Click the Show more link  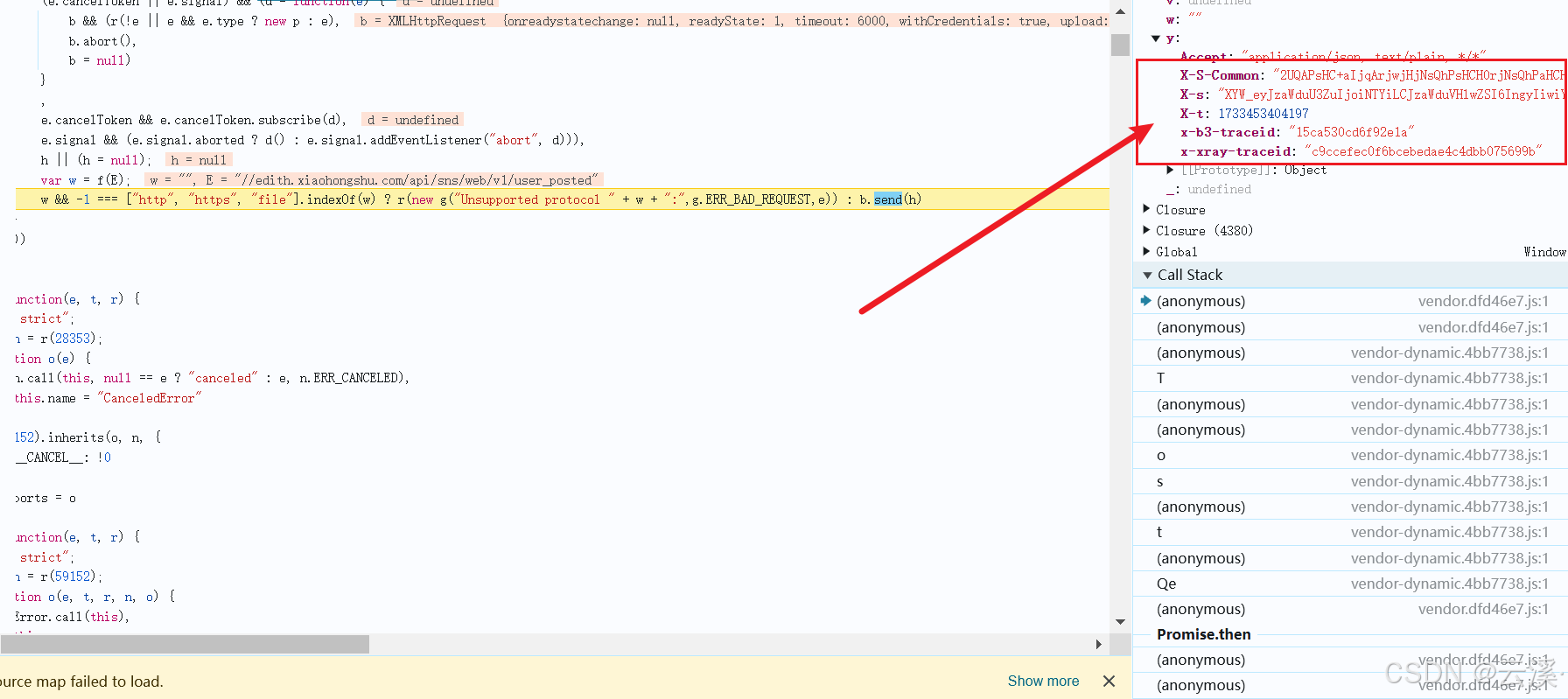click(1043, 681)
